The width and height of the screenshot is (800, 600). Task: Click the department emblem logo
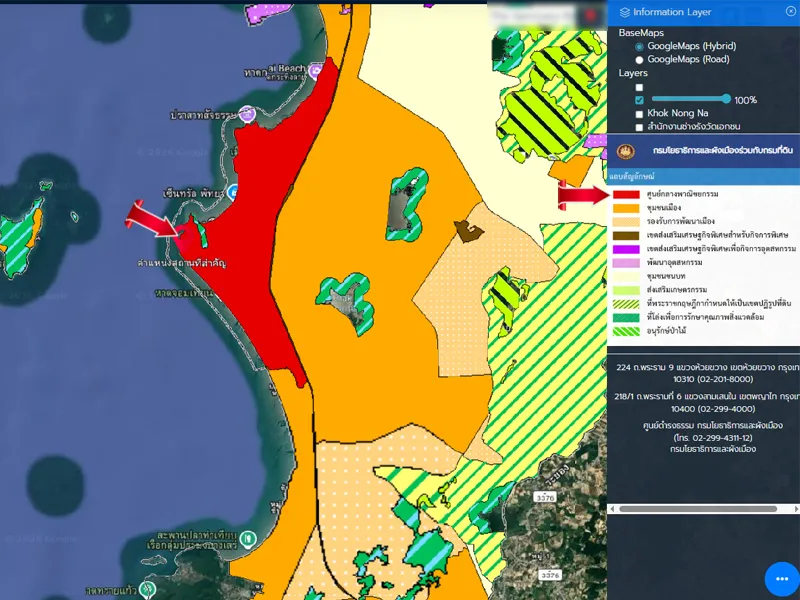coord(626,151)
